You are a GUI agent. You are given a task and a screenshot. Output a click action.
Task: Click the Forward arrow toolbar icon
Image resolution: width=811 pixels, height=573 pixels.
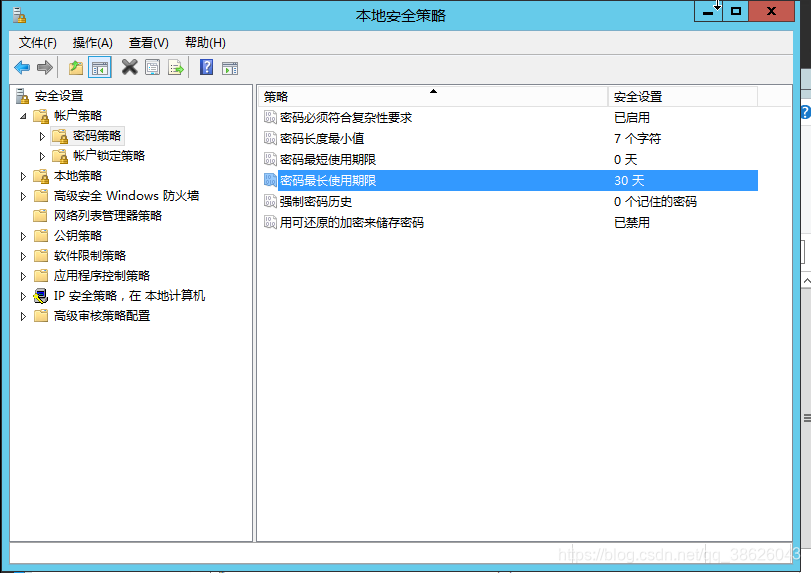click(45, 68)
